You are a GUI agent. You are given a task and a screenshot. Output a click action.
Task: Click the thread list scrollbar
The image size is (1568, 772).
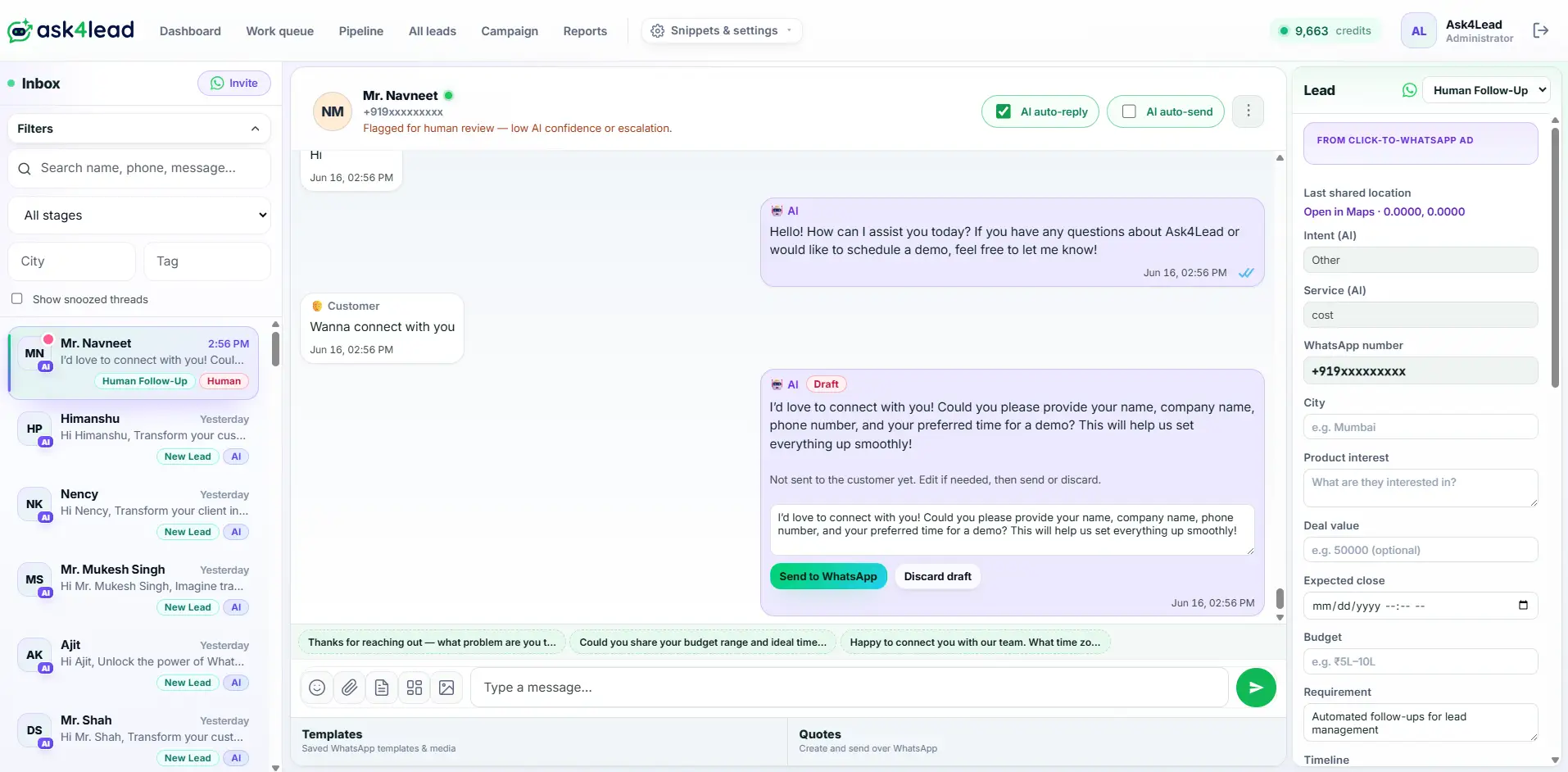275,349
